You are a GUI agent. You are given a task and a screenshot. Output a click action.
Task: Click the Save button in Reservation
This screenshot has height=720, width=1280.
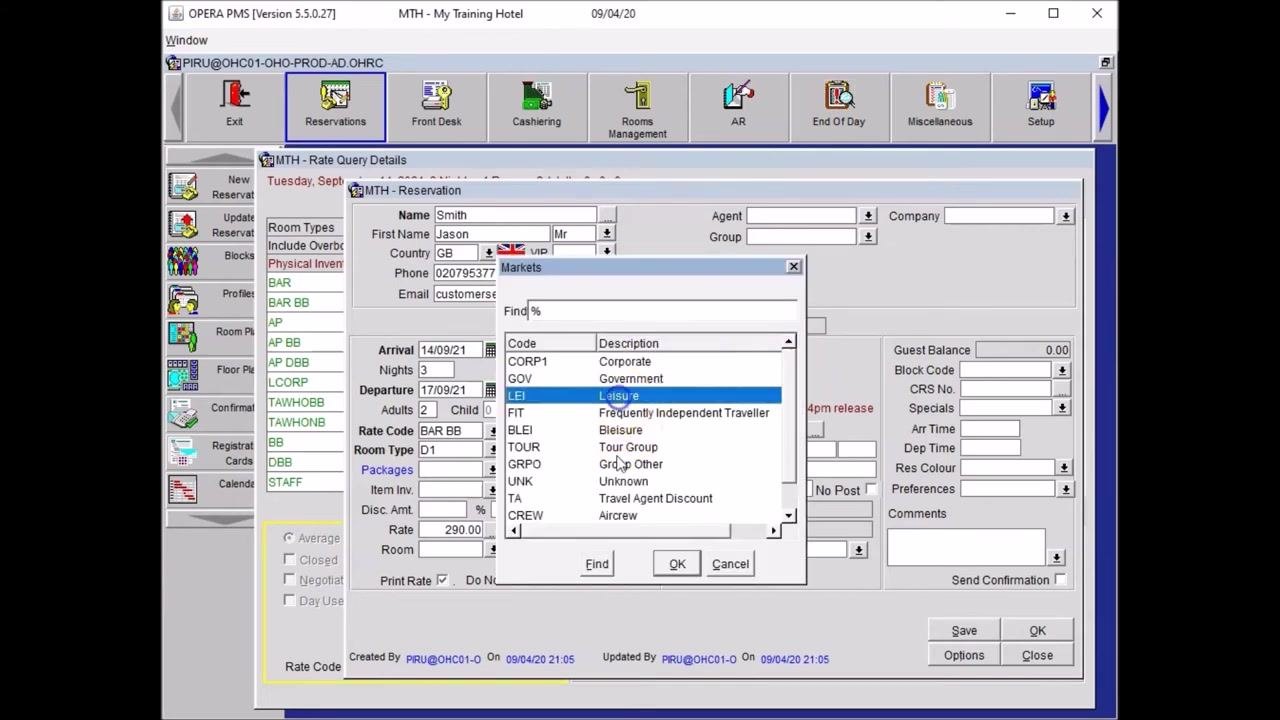[964, 631]
